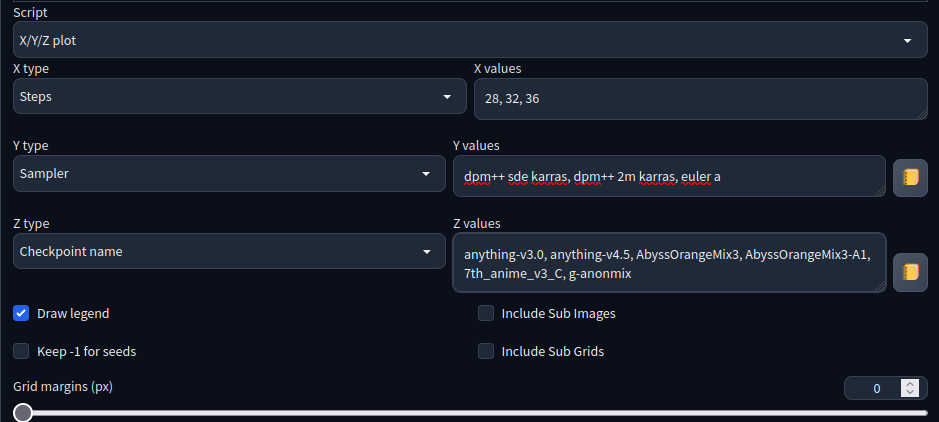The height and width of the screenshot is (422, 939).
Task: Click the Grid margins slider handle
Action: point(23,412)
